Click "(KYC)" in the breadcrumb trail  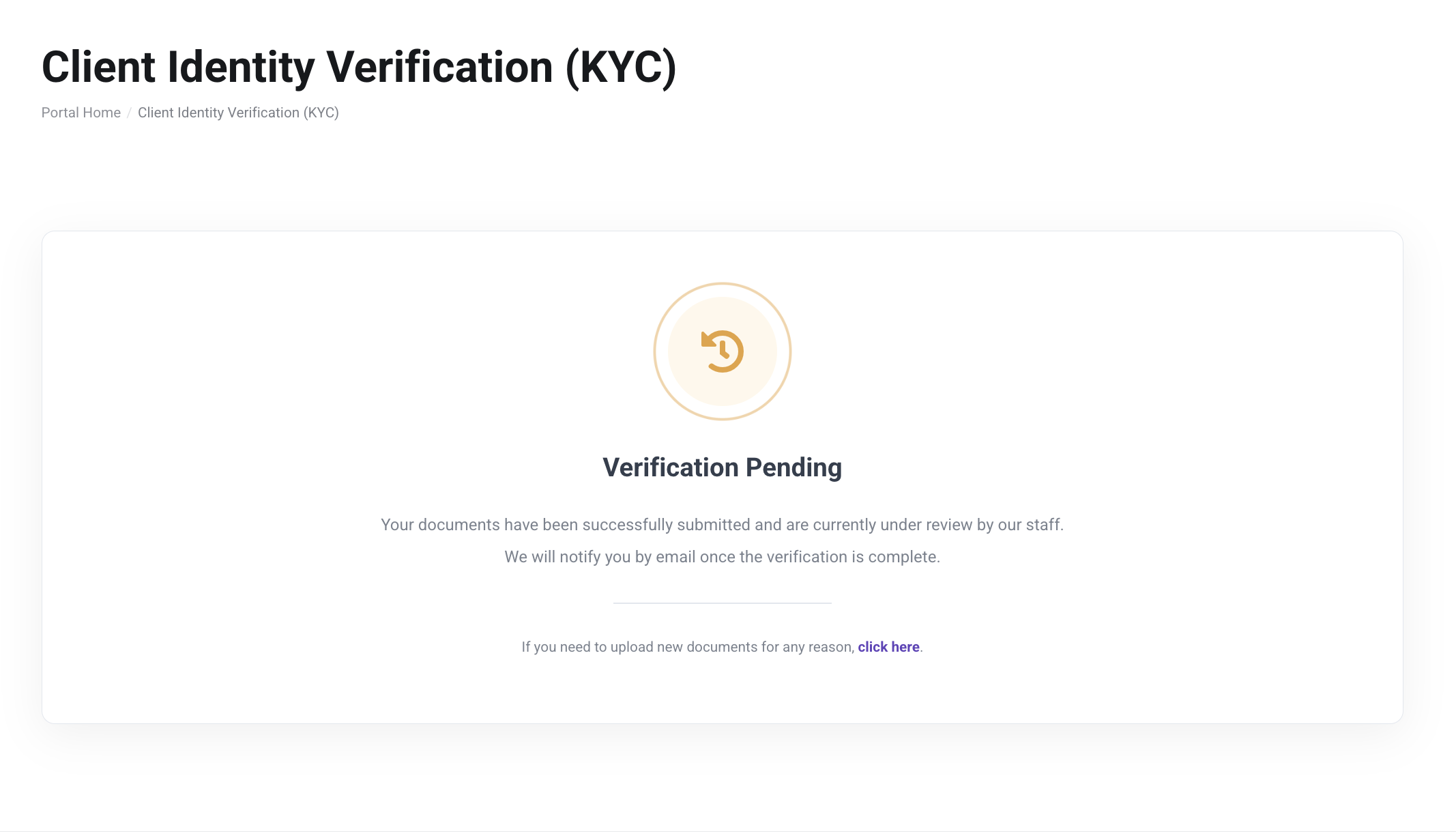[321, 113]
